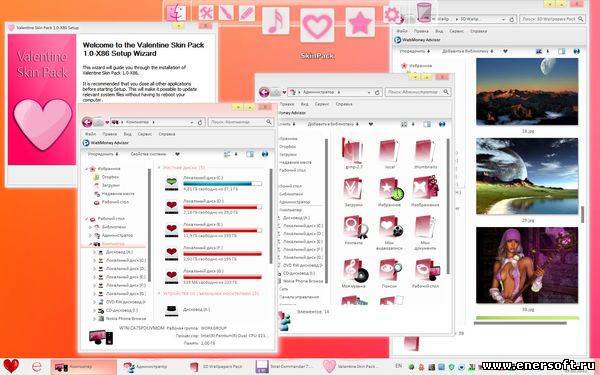Open the star icon in the dock

tap(360, 22)
